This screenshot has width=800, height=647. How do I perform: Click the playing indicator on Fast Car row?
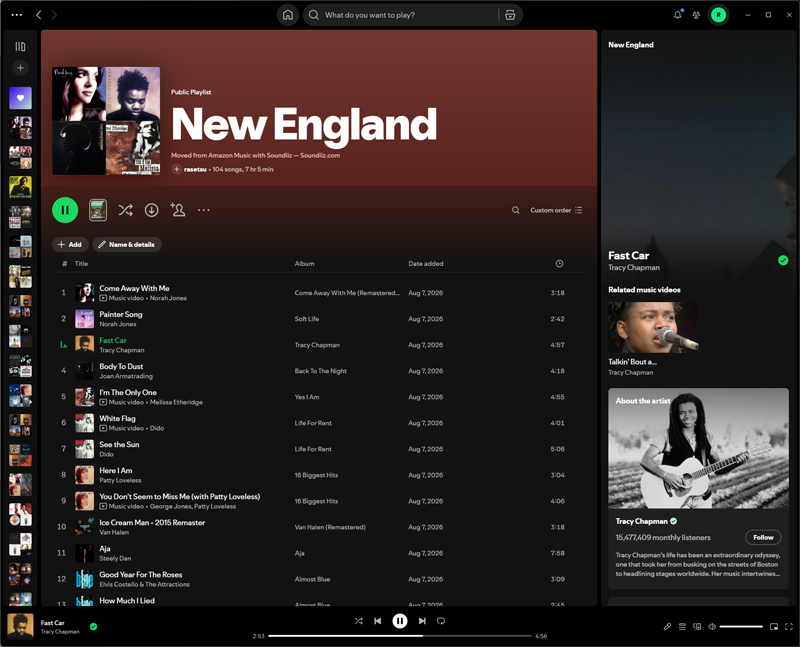pos(63,344)
